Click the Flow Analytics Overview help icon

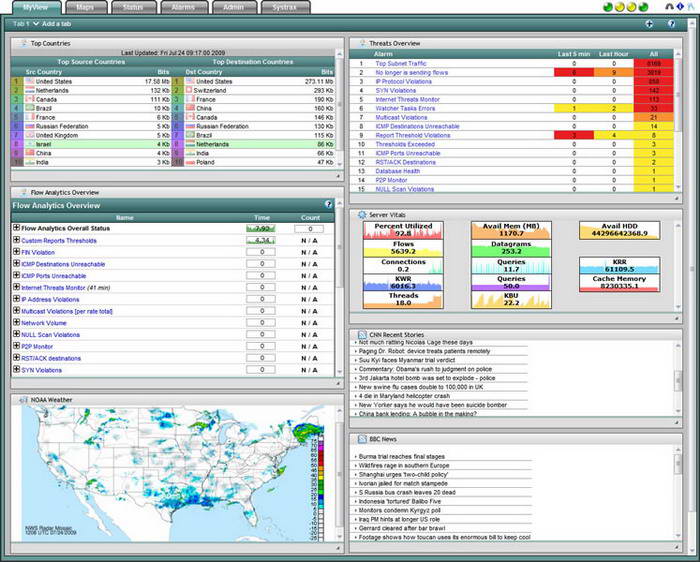329,204
